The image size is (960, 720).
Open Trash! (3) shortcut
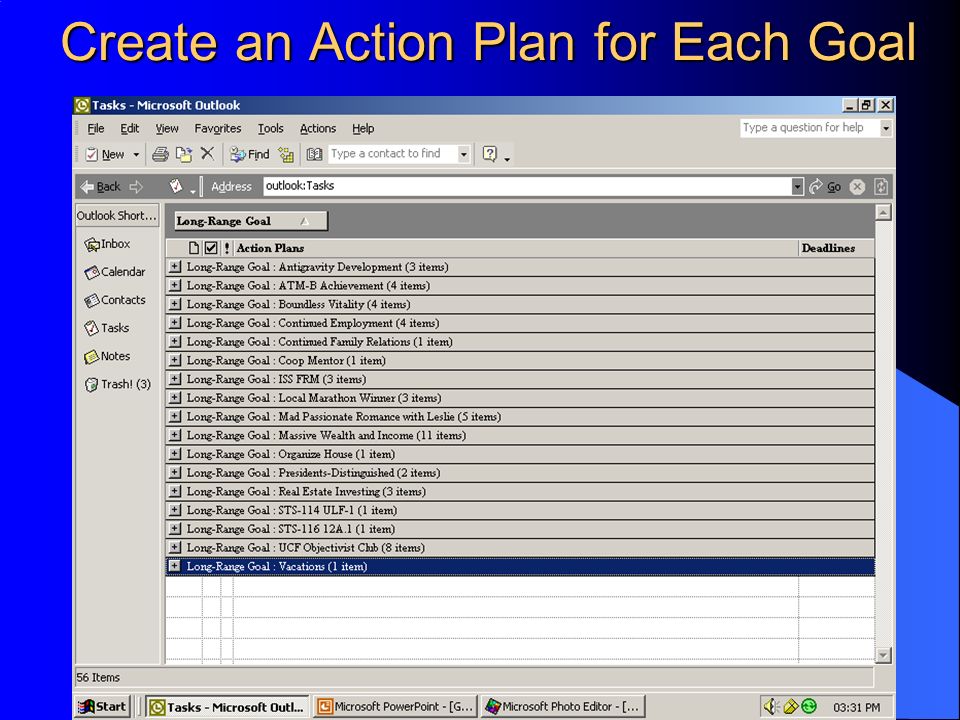(x=118, y=384)
